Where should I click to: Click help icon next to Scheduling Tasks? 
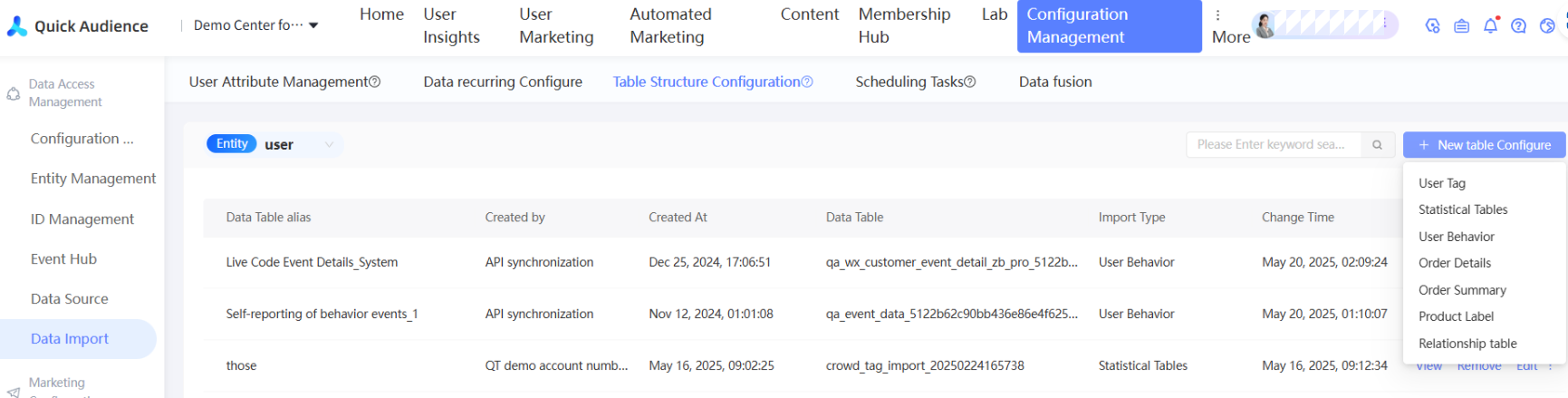pos(970,83)
